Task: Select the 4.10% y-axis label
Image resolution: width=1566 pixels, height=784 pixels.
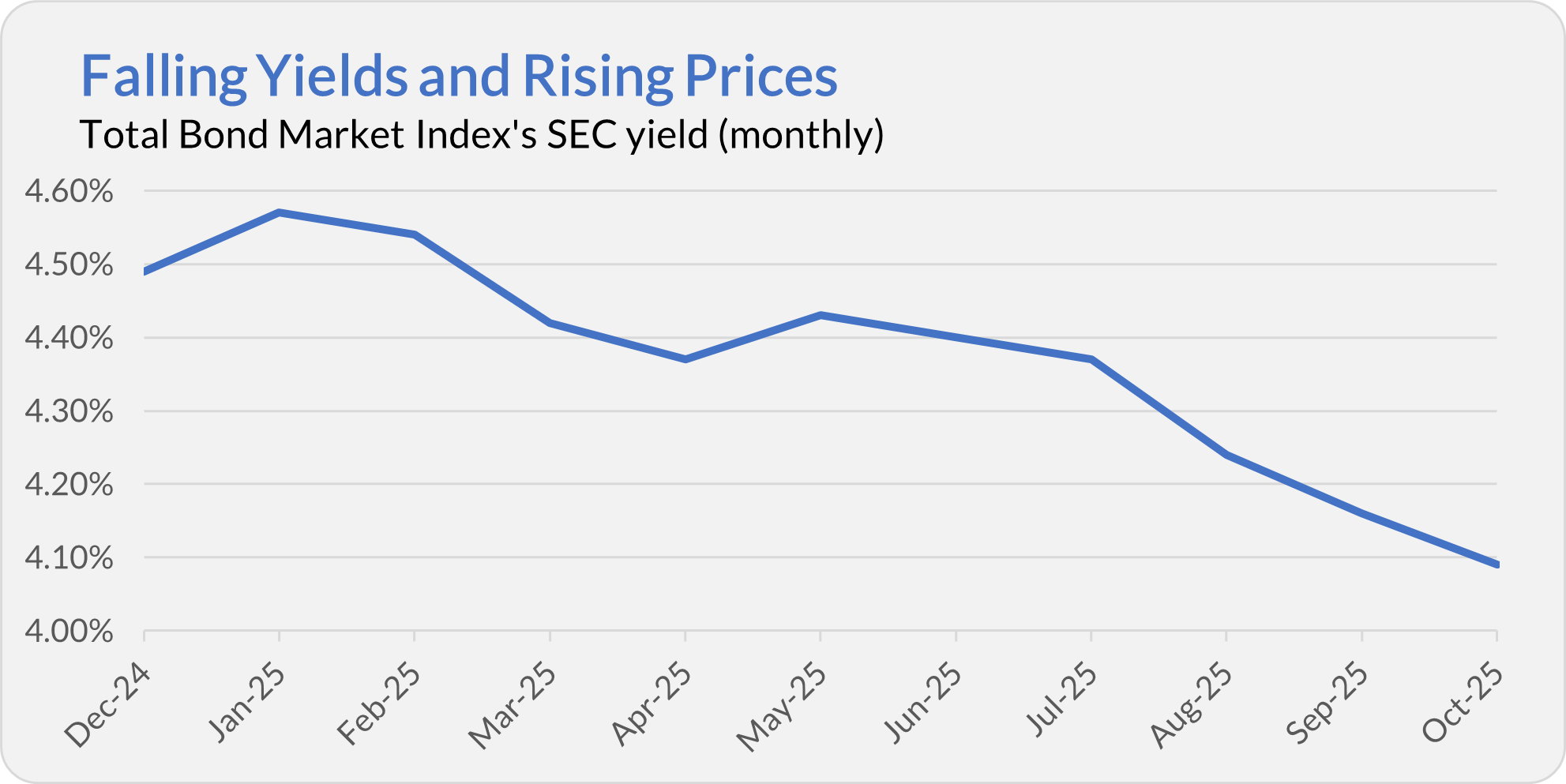Action: tap(69, 558)
